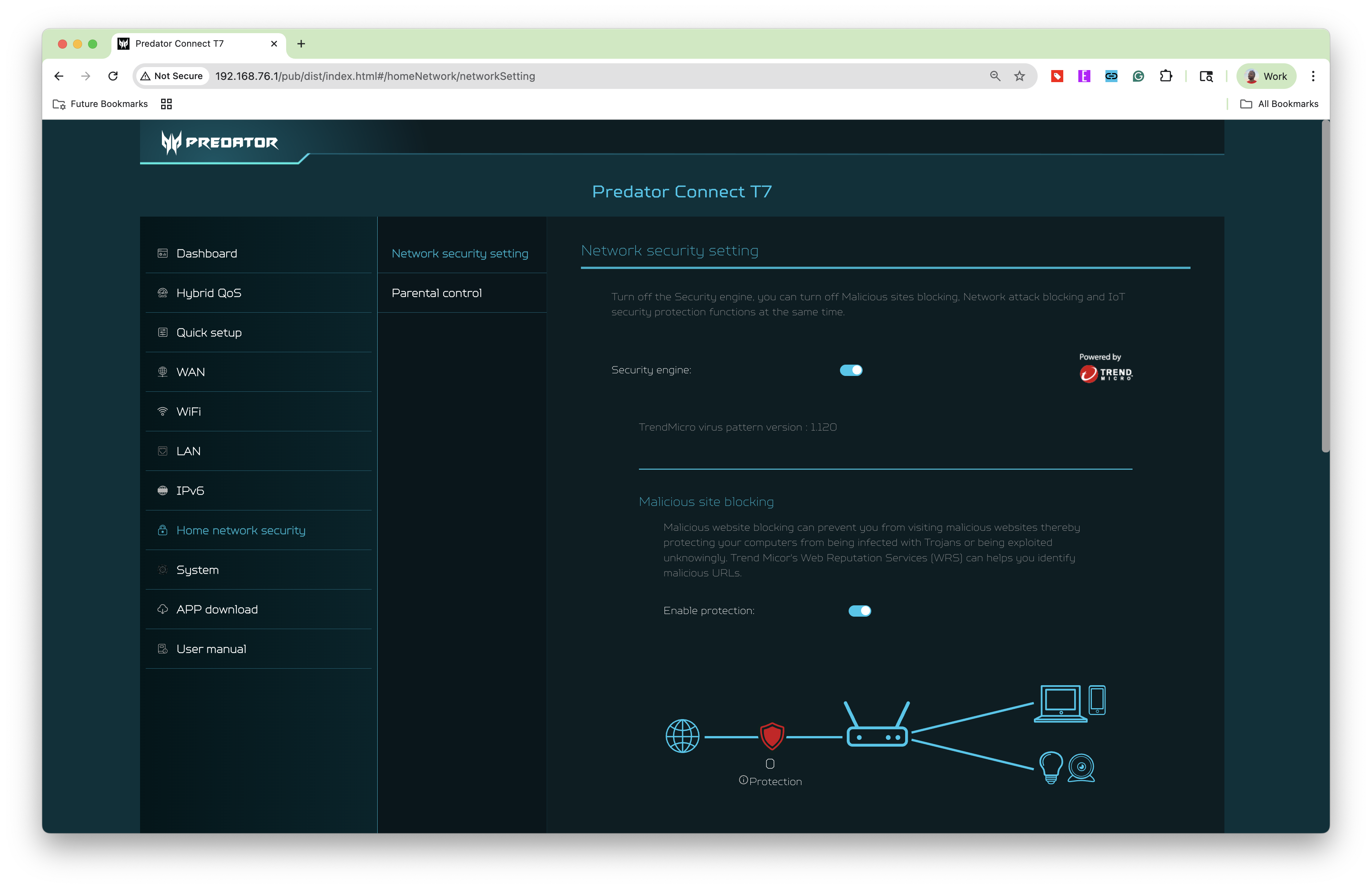Open Home network security section
This screenshot has height=889, width=1372.
click(258, 530)
